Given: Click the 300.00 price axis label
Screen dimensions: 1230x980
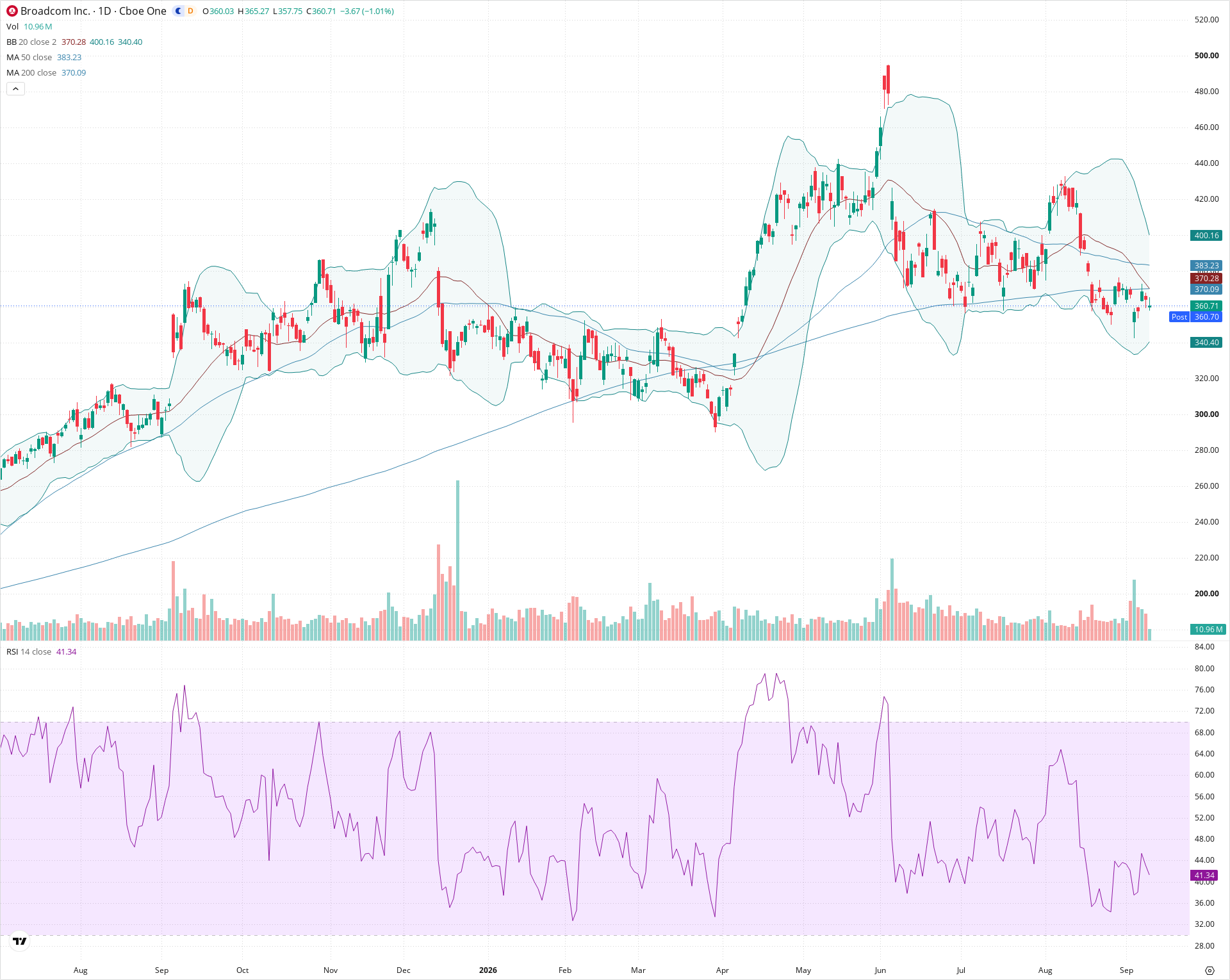Looking at the screenshot, I should point(1207,414).
